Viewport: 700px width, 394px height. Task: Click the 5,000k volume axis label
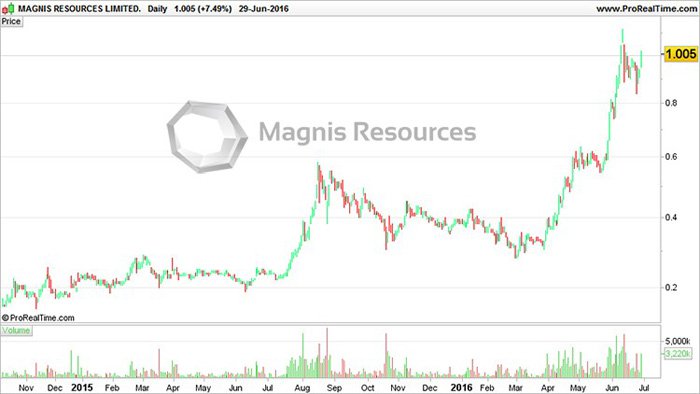click(678, 341)
